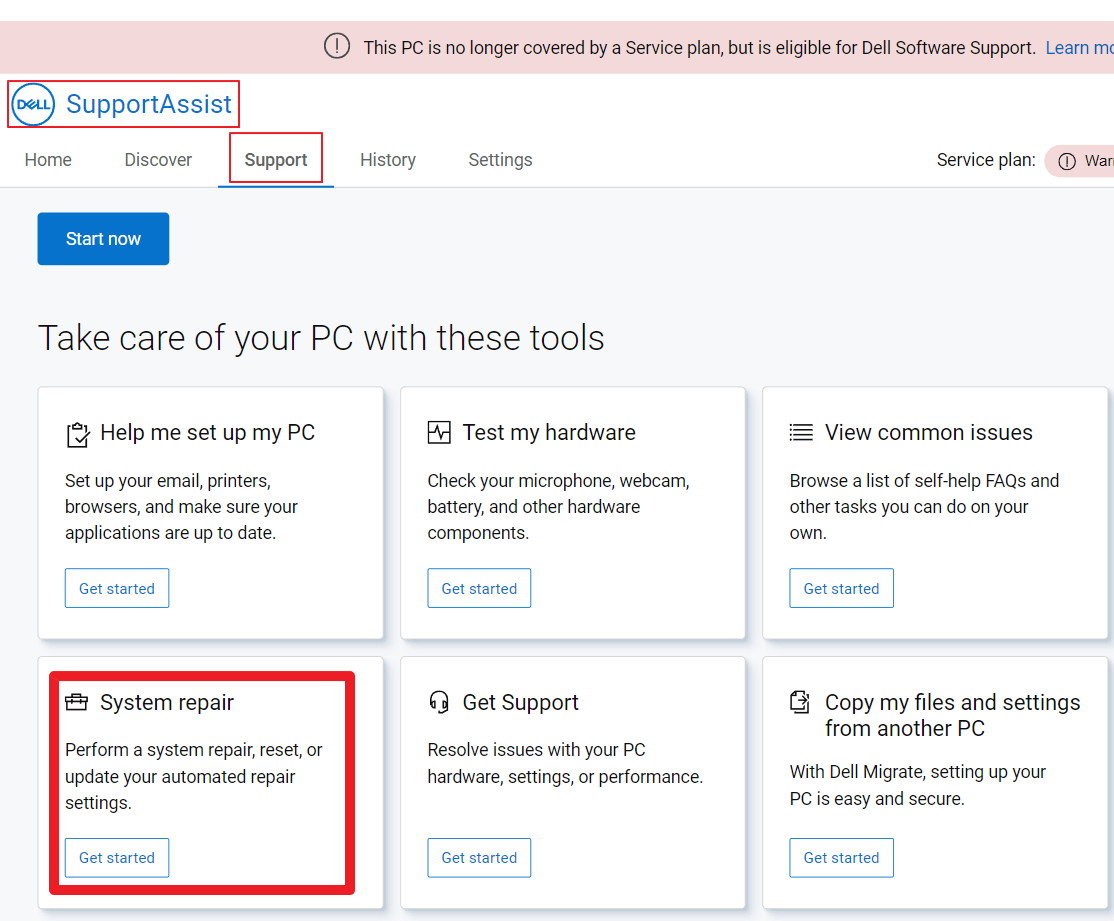Screen dimensions: 1114x921
Task: Click the Test my hardware pulse icon
Action: [439, 432]
